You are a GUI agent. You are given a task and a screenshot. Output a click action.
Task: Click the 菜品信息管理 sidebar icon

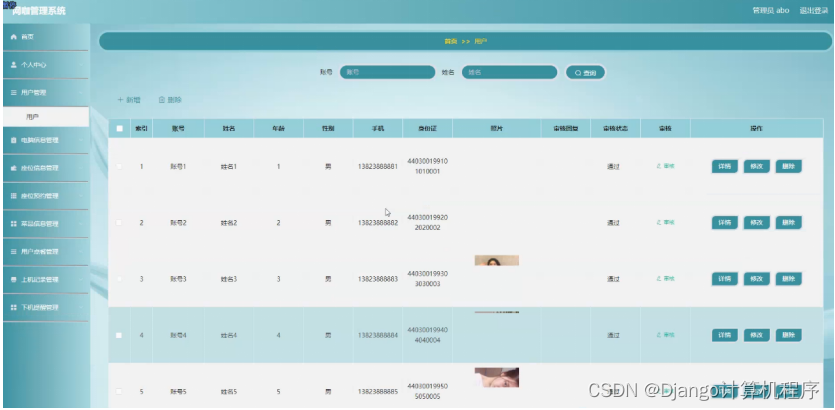coord(14,224)
